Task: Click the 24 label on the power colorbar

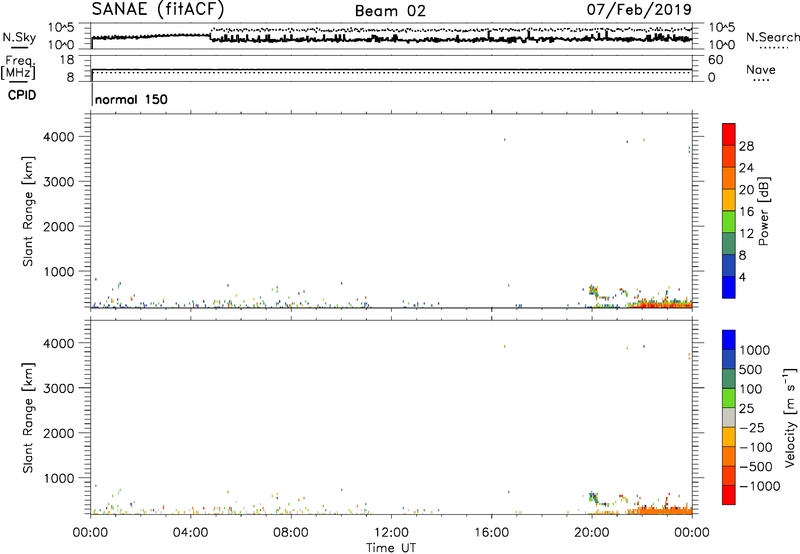Action: point(746,168)
